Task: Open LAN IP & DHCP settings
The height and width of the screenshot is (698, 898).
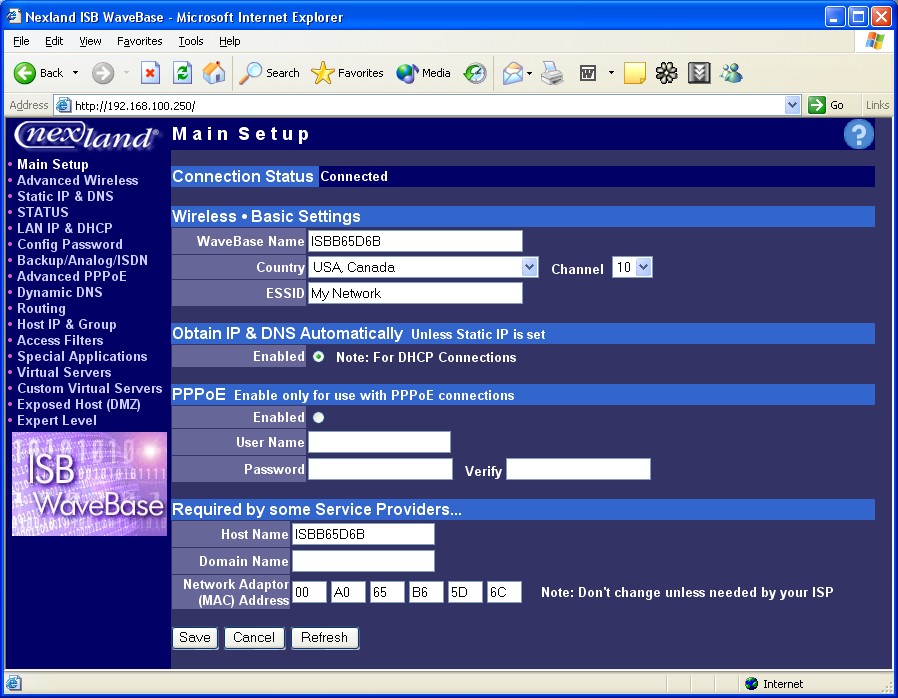Action: point(65,228)
